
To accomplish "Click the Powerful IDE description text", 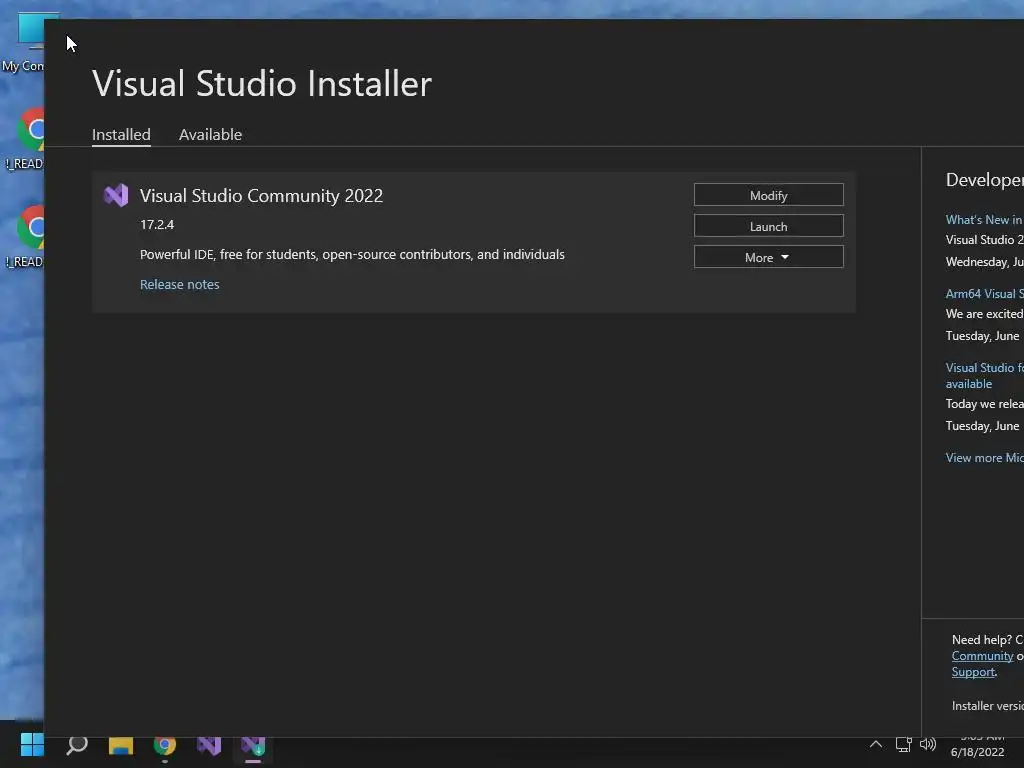I will [352, 255].
